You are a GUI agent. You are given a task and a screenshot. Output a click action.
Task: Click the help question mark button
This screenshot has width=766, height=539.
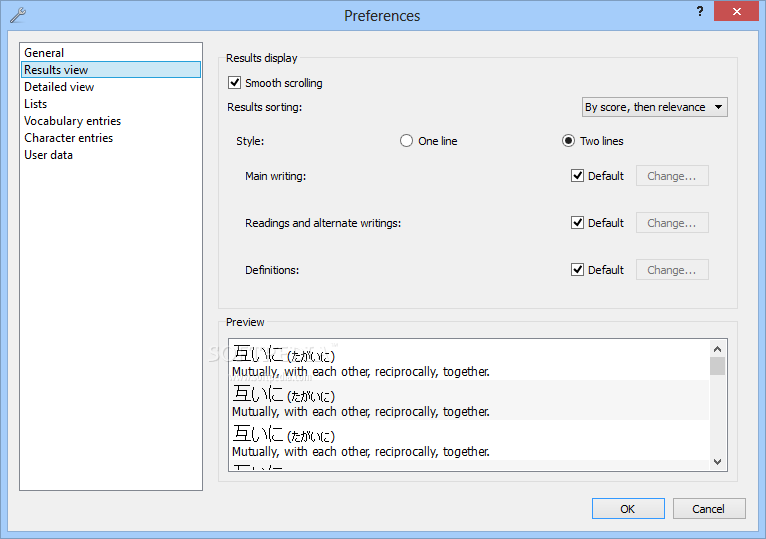pos(700,11)
